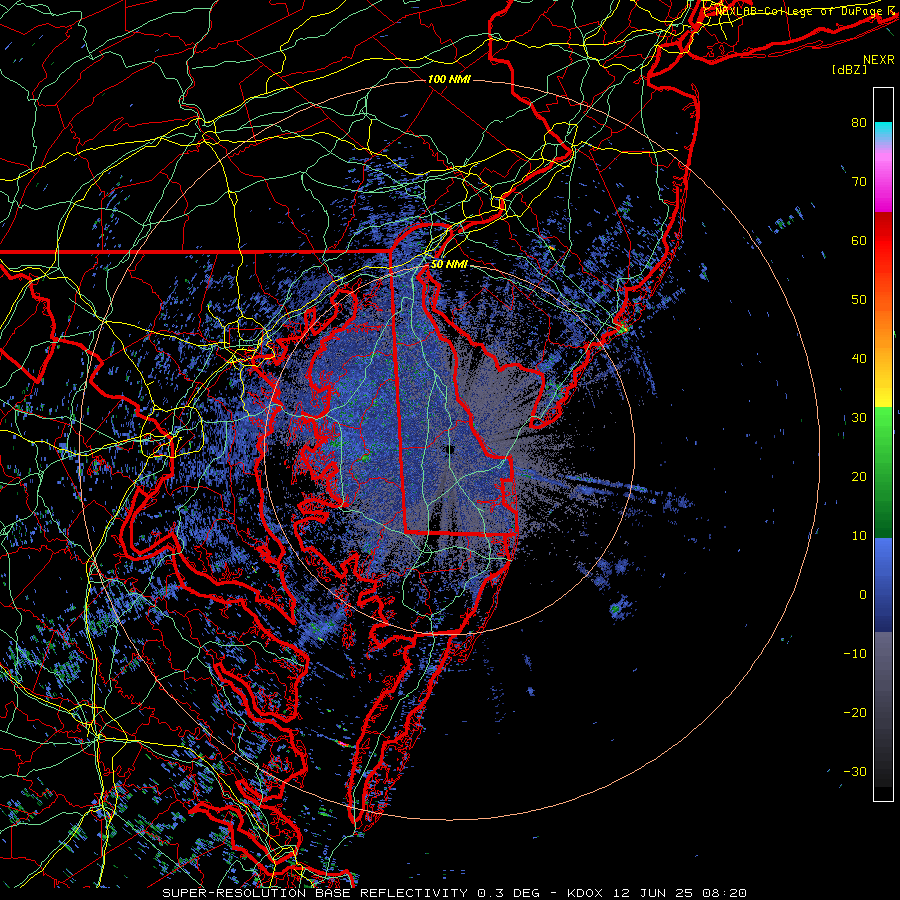Click the "100 NMI" range ring label

click(x=449, y=79)
